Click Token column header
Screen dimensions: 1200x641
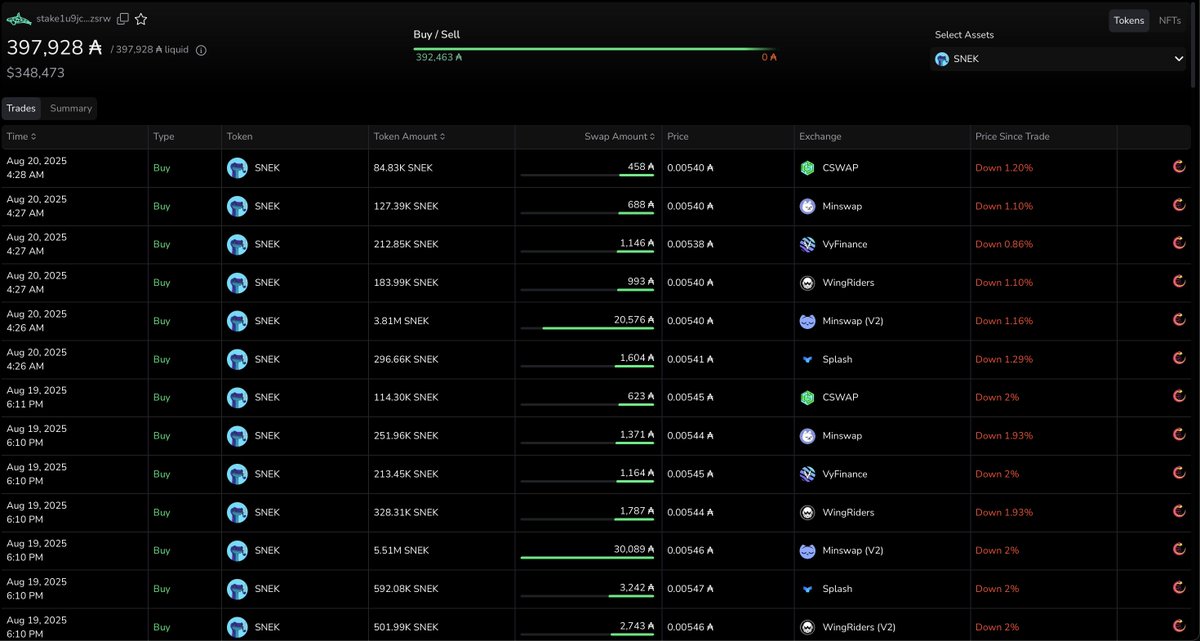[x=240, y=136]
